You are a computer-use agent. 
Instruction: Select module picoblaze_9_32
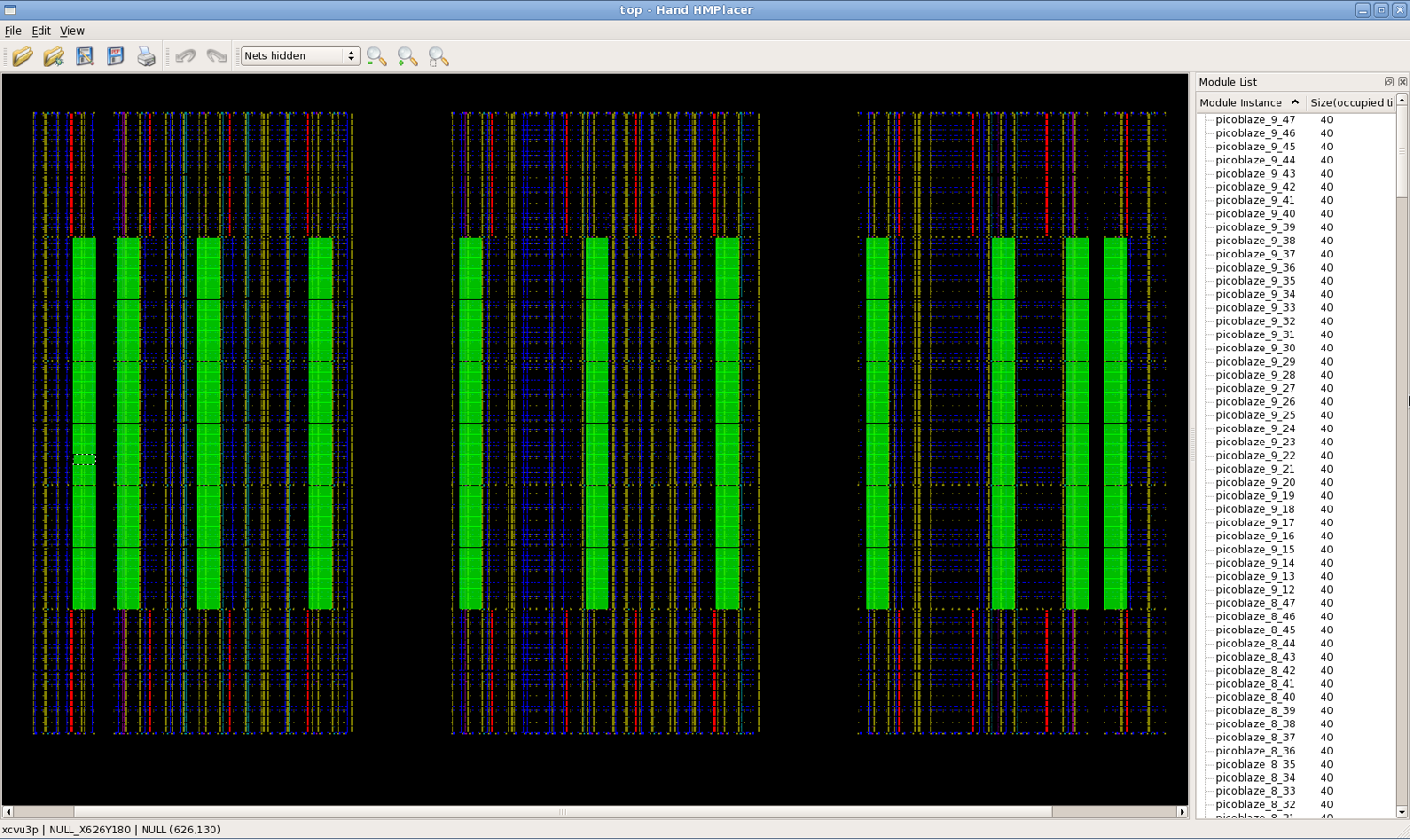point(1255,320)
